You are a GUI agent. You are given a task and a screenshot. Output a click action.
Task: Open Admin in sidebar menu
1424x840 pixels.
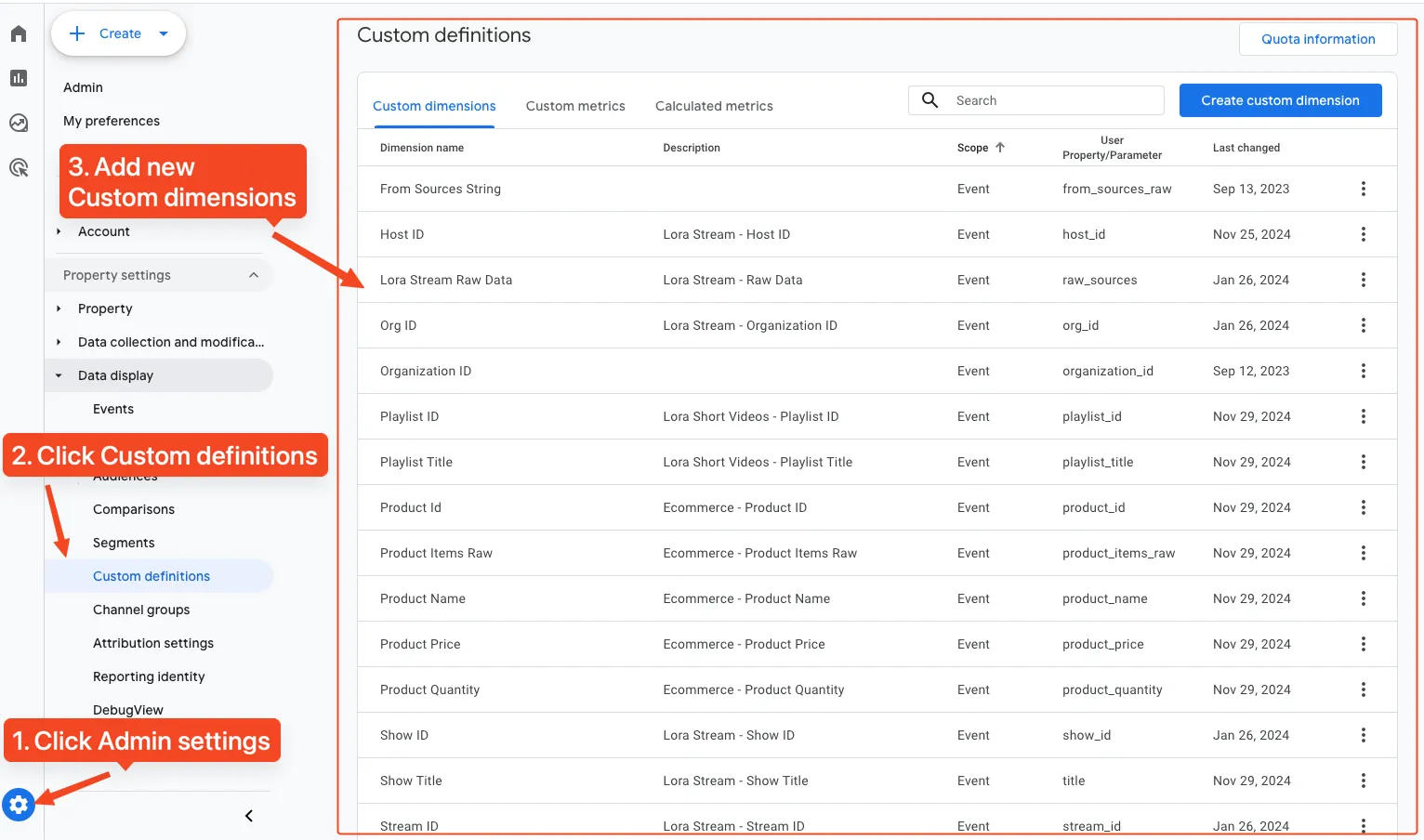pos(83,87)
